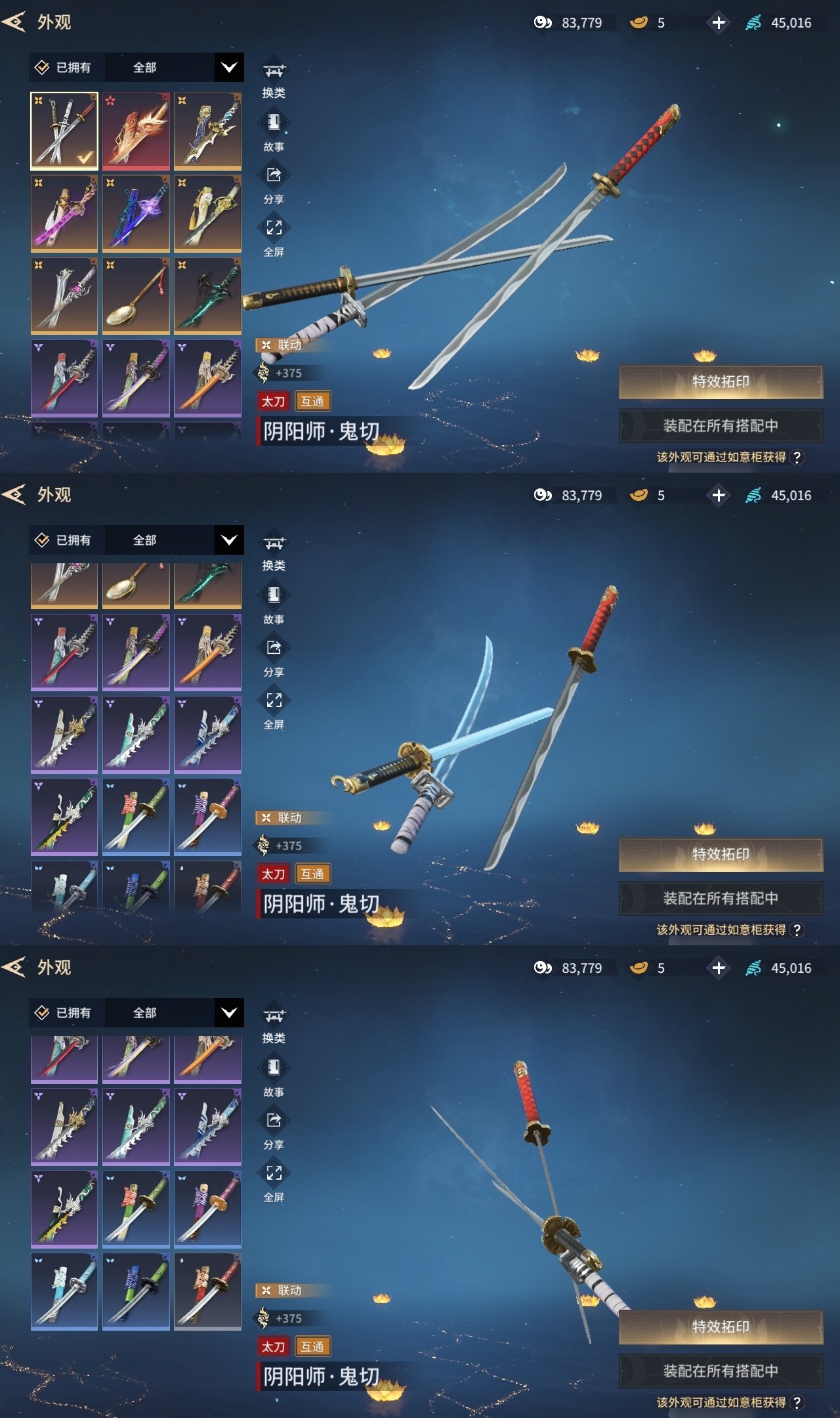Click 装配在所有搭配中 button in the topmost screen
The image size is (840, 1418).
coord(721,425)
